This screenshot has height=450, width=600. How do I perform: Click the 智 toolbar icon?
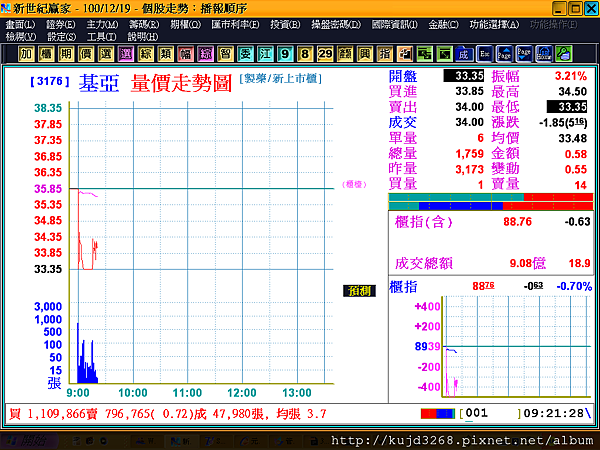coord(225,54)
